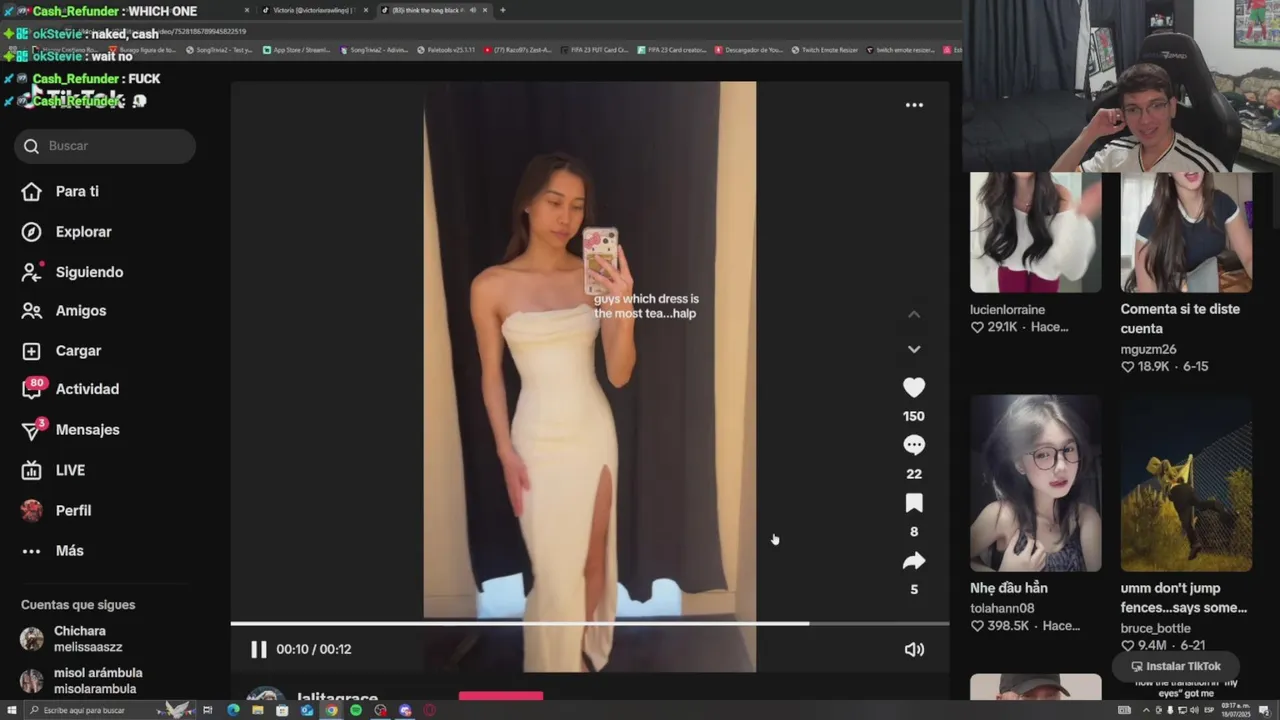The height and width of the screenshot is (720, 1280).
Task: Click the mguzm26 username
Action: 1148,350
